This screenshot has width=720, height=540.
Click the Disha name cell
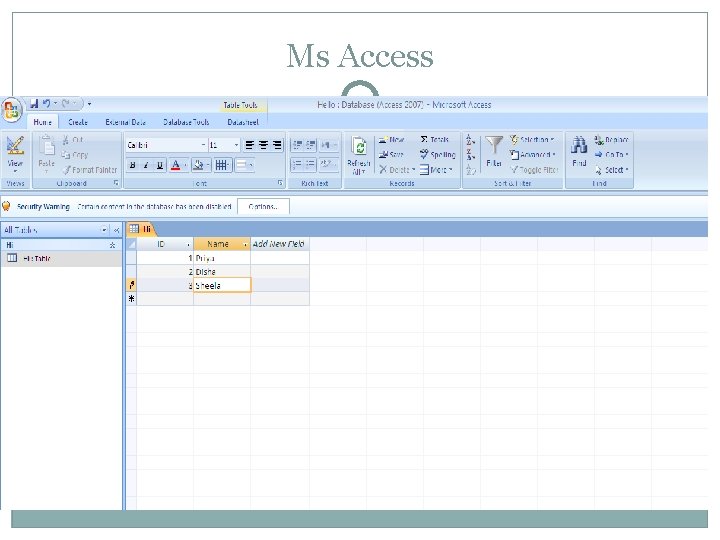[x=222, y=271]
